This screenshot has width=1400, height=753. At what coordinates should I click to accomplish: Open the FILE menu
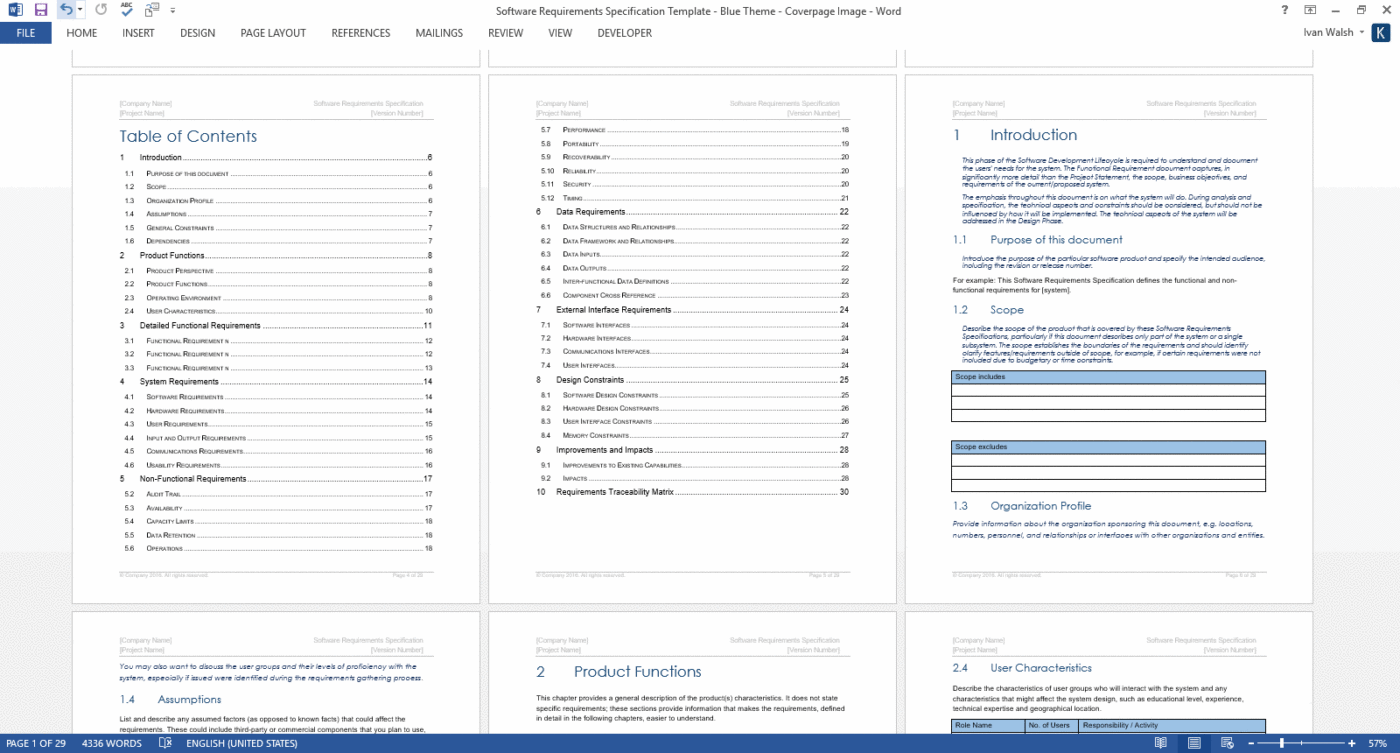click(25, 32)
